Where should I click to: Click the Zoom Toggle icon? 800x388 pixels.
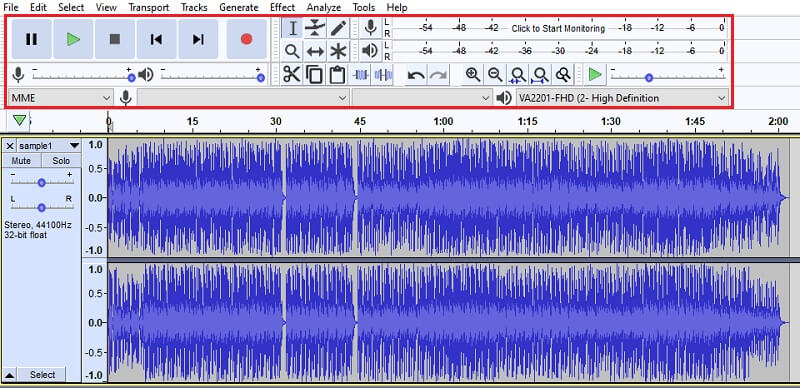(562, 75)
